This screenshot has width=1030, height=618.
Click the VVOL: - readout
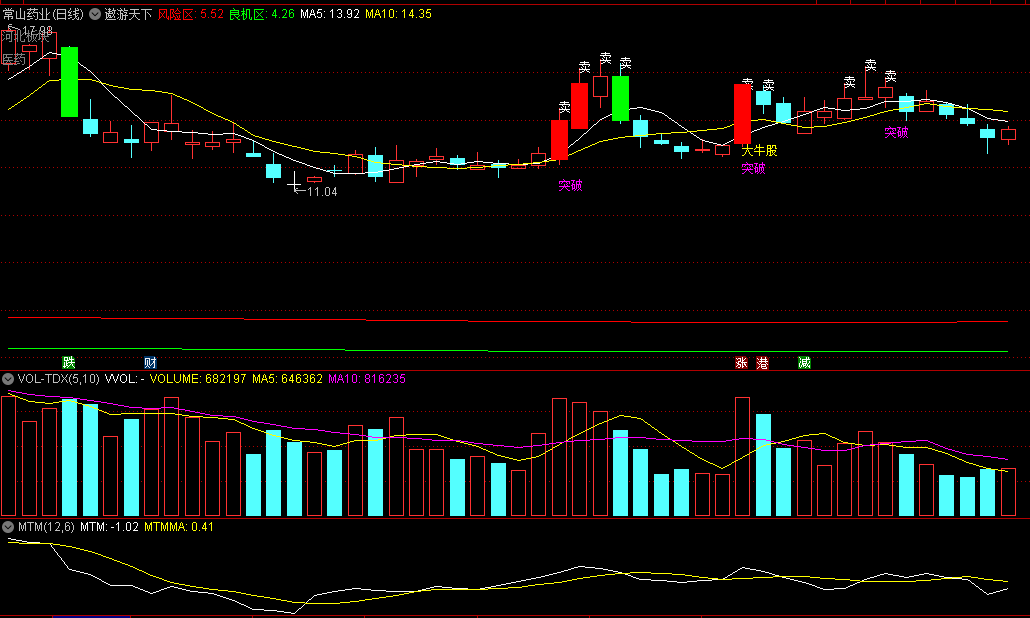[x=124, y=379]
